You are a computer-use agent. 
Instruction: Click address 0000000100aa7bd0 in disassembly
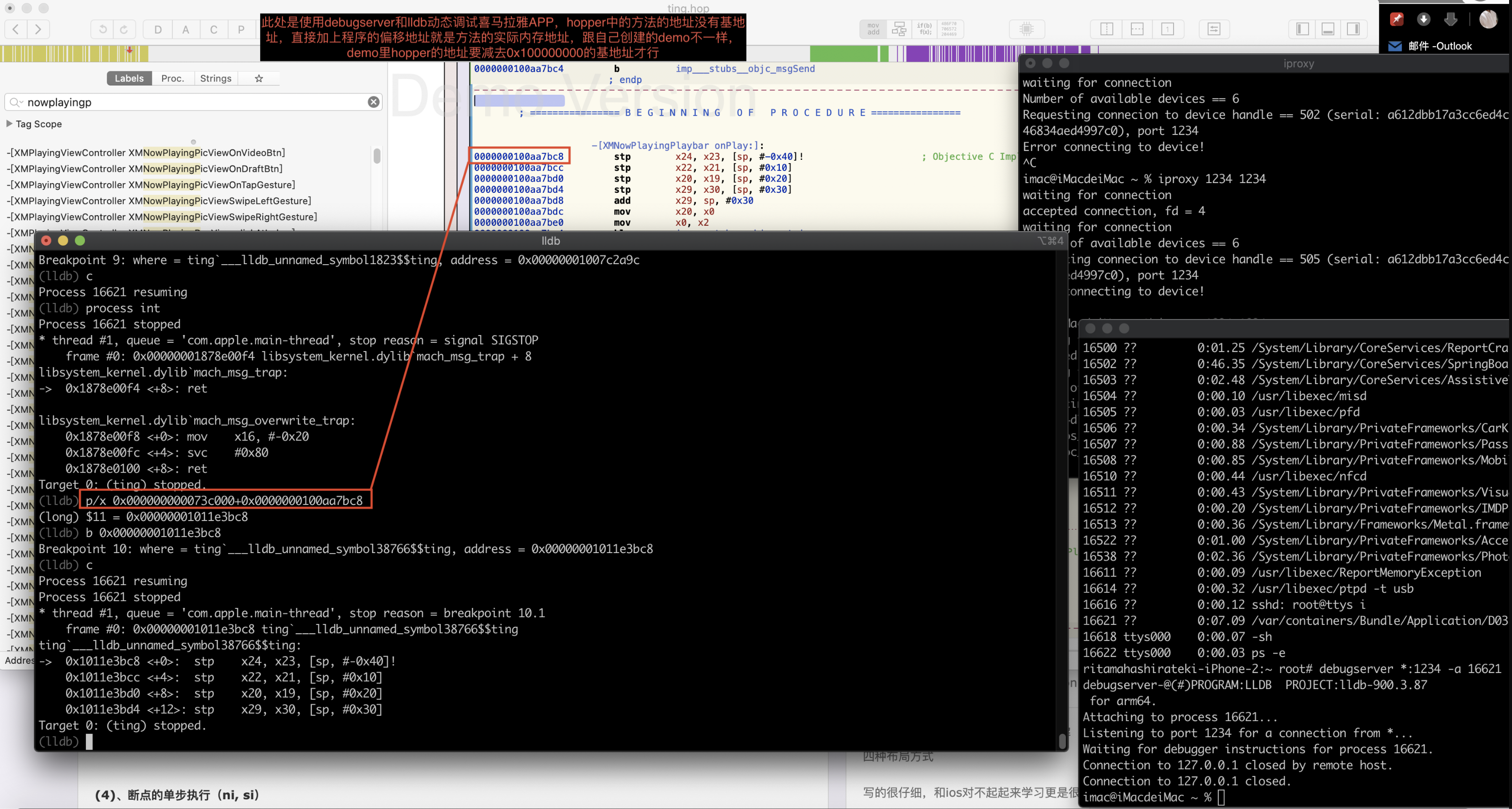click(x=519, y=179)
